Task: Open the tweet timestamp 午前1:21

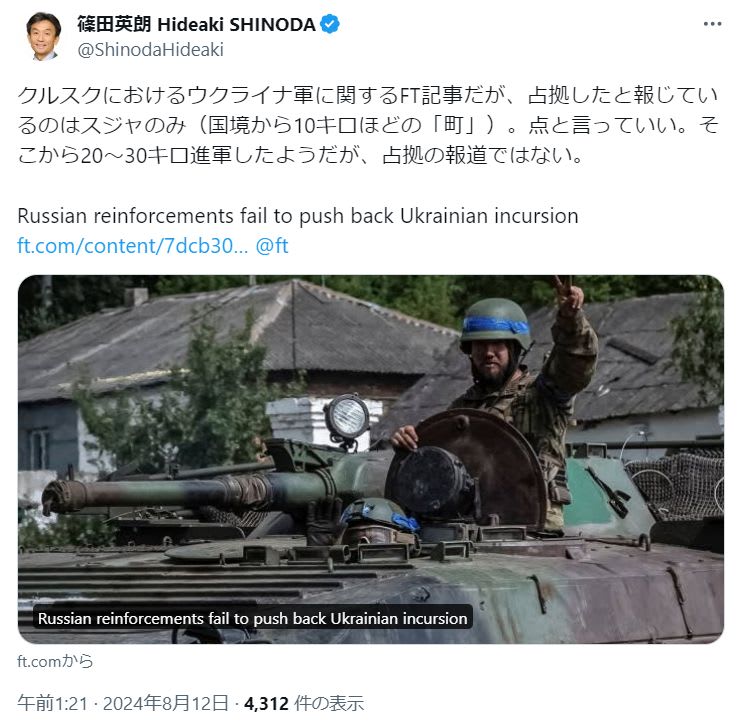Action: pos(53,703)
